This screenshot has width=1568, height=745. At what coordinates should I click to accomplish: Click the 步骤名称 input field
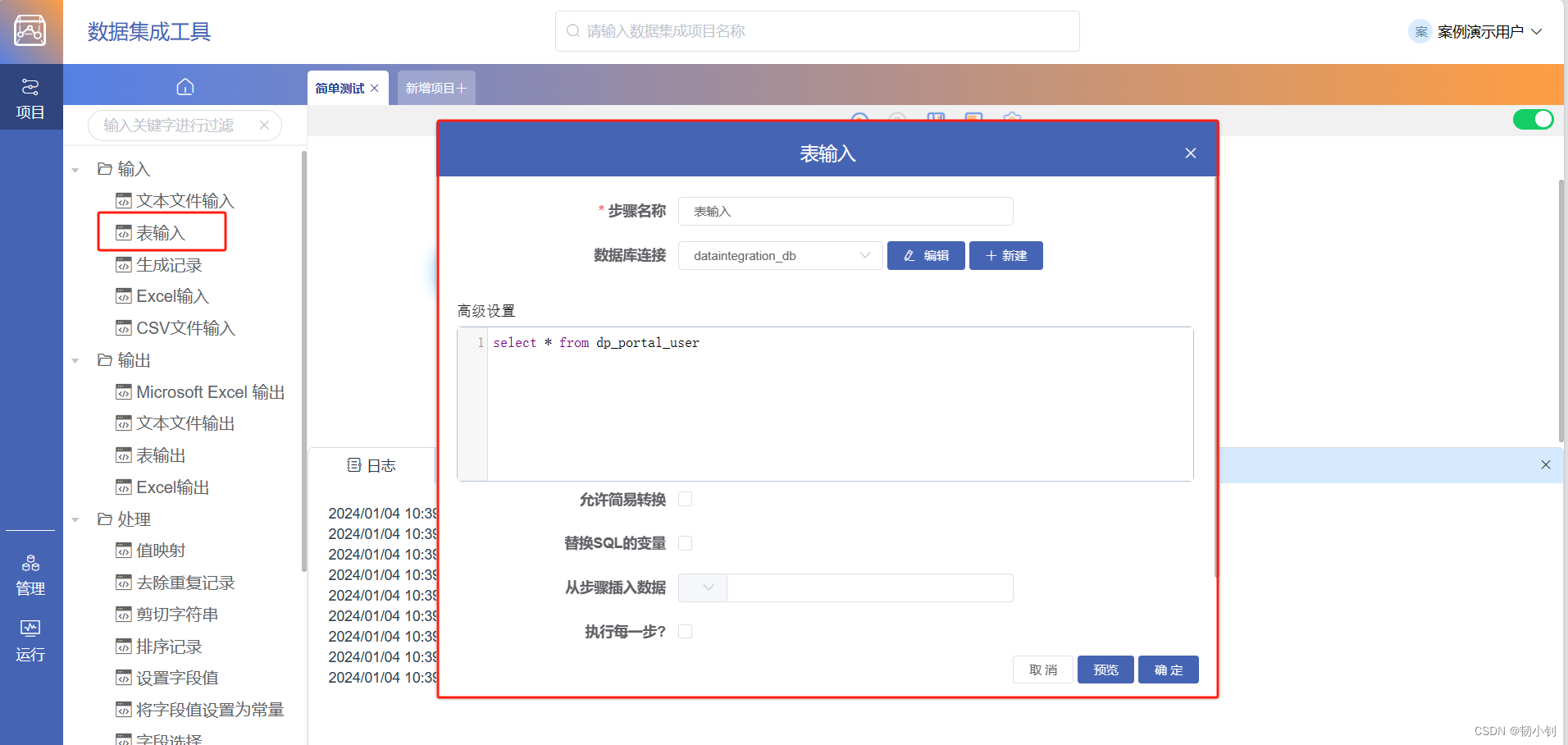coord(846,211)
